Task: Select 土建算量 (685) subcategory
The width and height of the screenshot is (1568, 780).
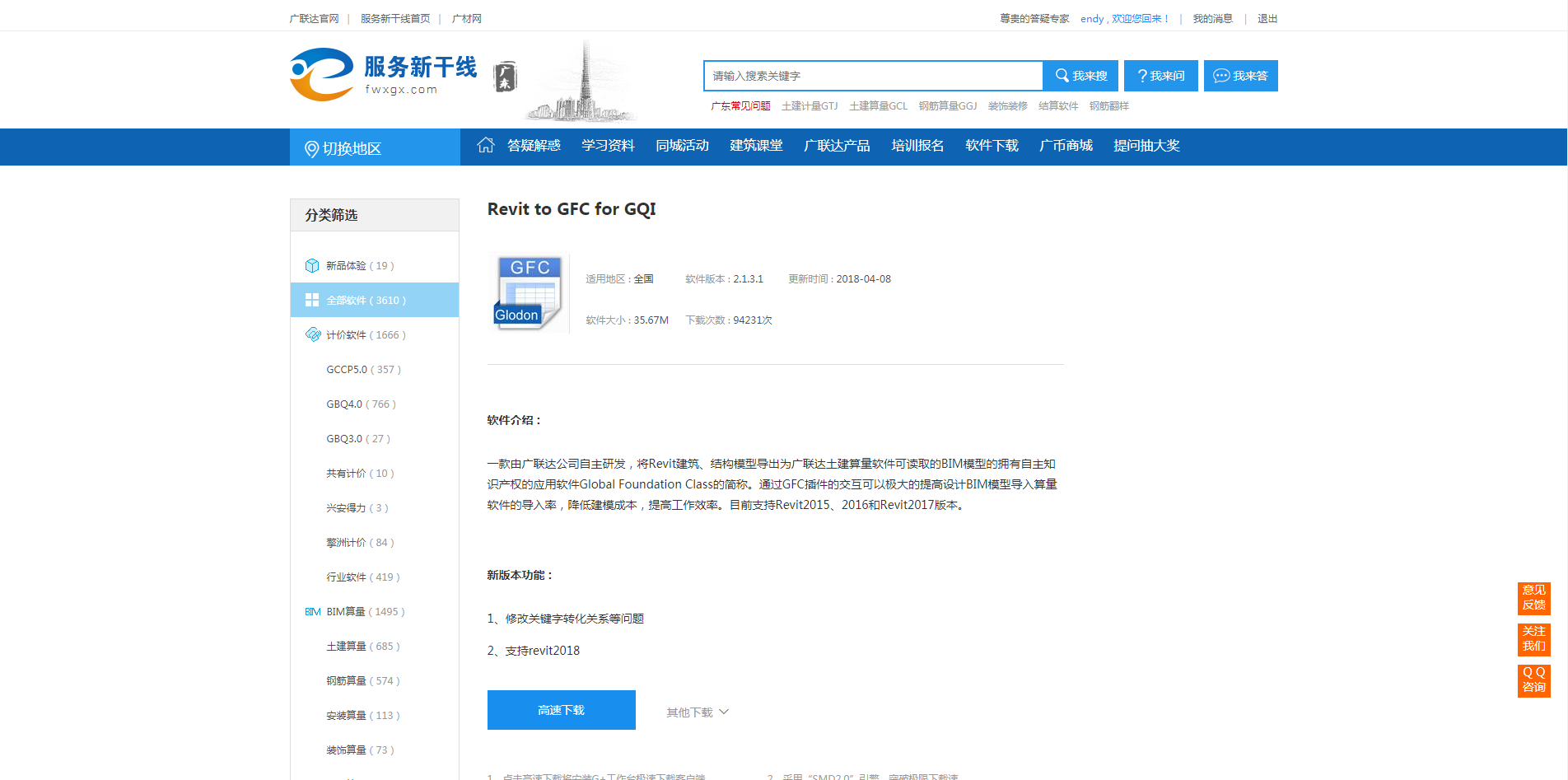Action: (375, 647)
